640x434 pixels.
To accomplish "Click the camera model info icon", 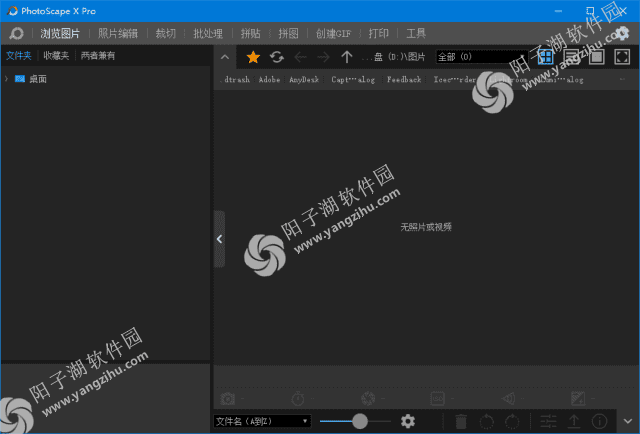I will coord(228,398).
